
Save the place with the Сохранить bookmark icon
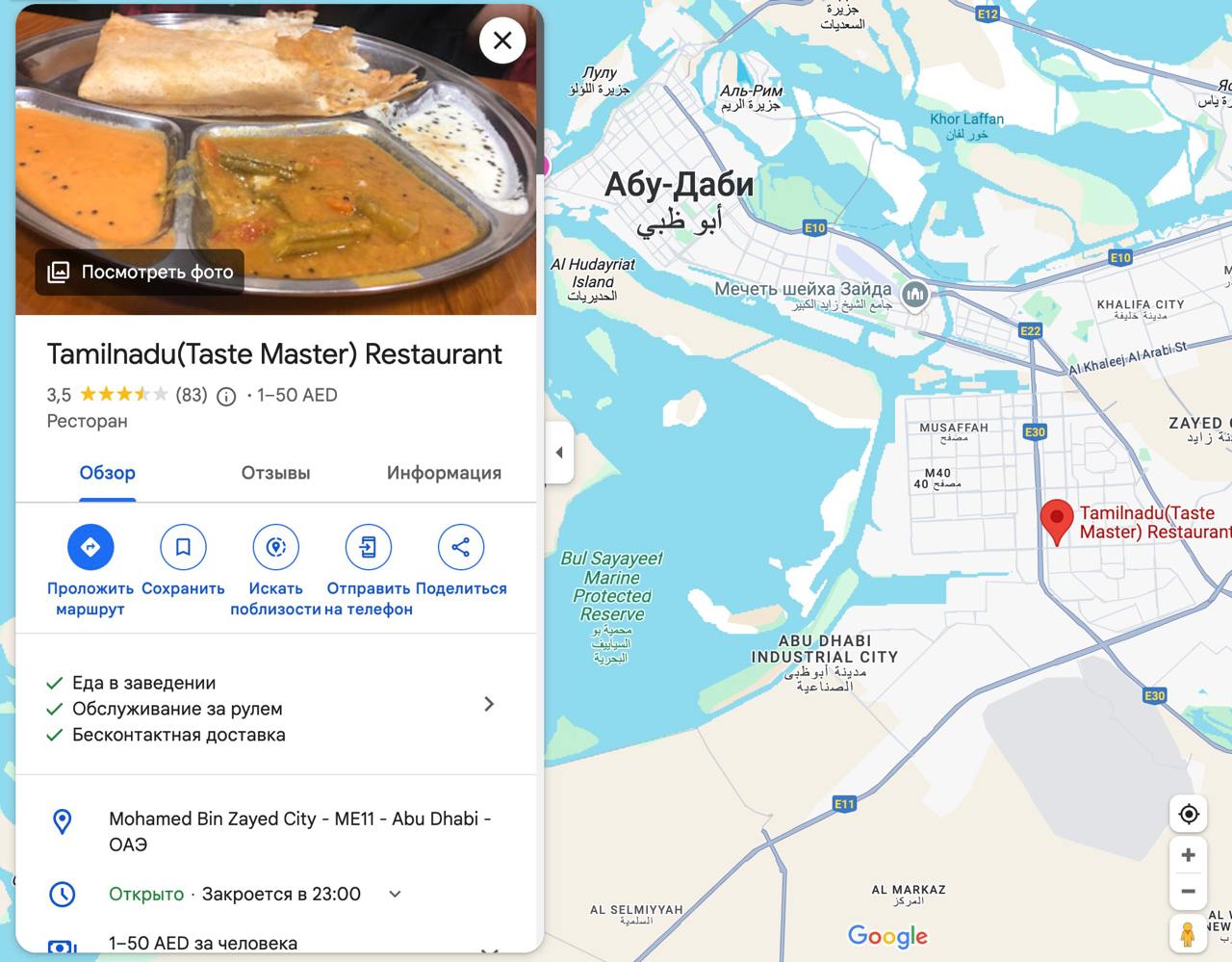[x=183, y=547]
